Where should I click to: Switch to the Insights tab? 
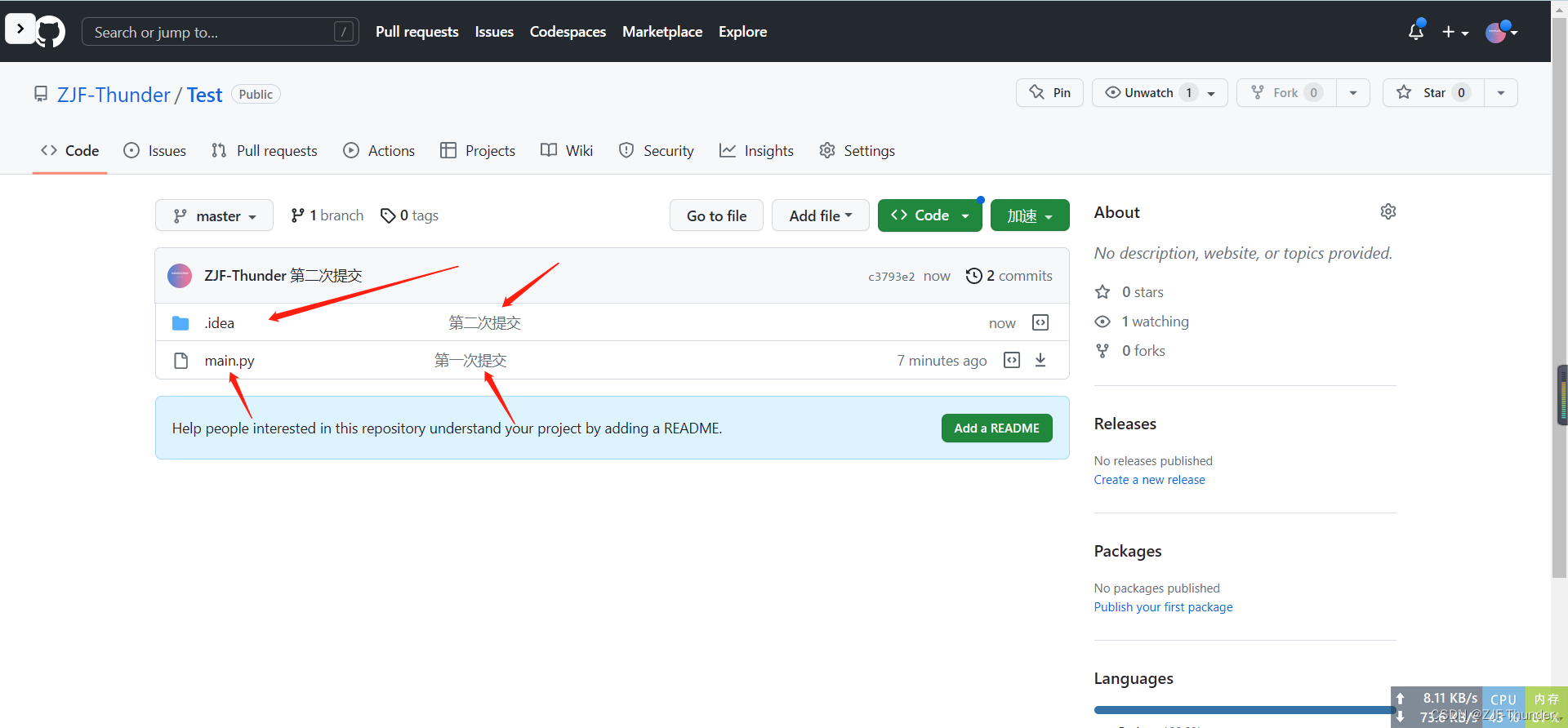point(756,150)
